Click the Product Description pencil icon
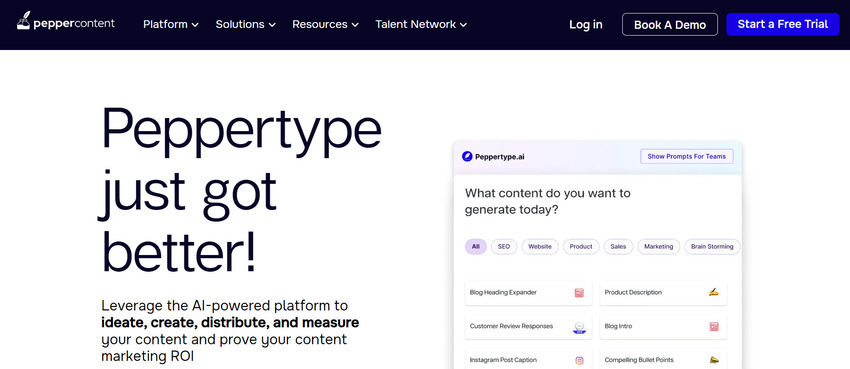 [x=713, y=293]
